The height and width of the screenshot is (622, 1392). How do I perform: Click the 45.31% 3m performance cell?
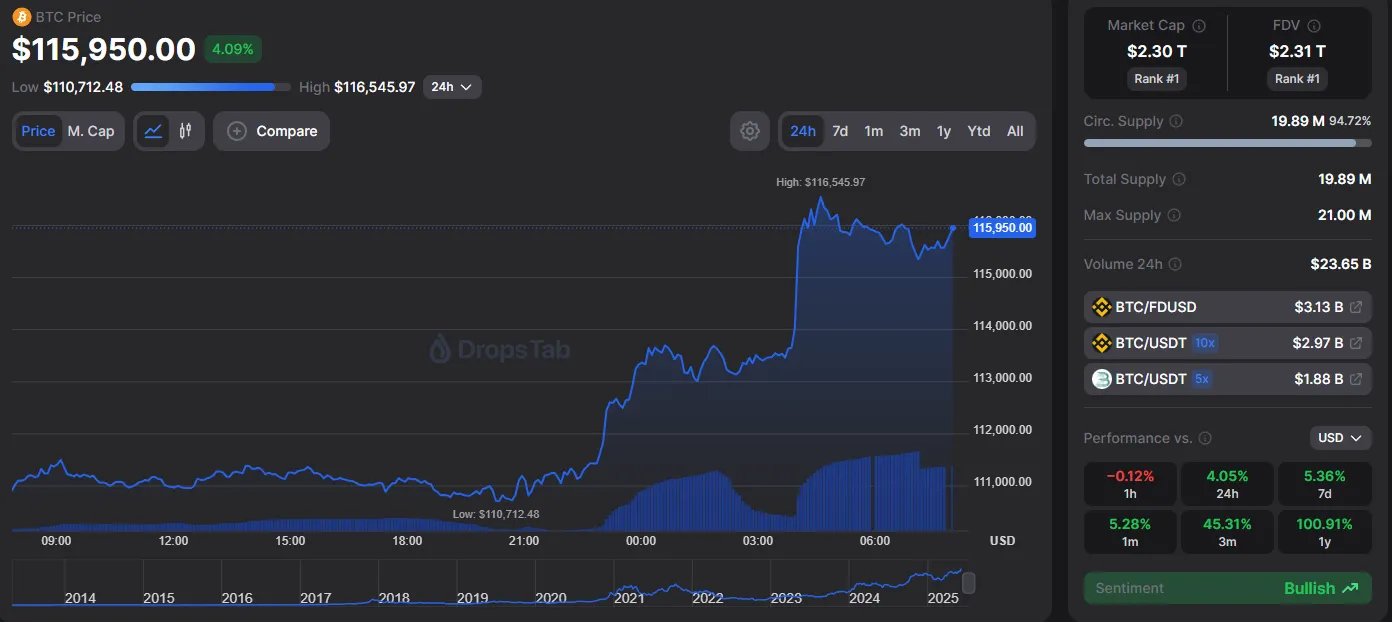1227,531
